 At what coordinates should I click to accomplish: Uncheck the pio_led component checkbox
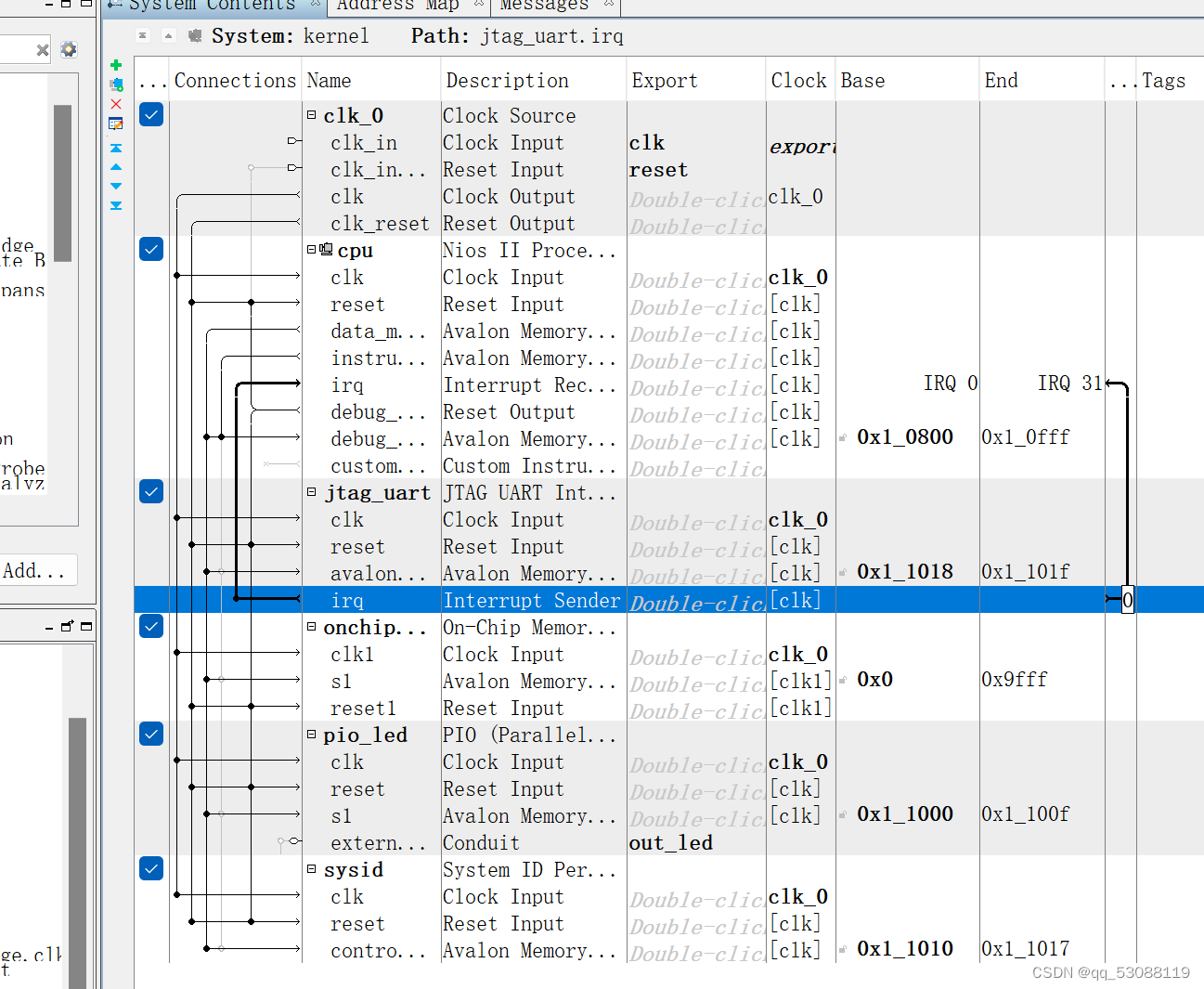click(x=151, y=734)
